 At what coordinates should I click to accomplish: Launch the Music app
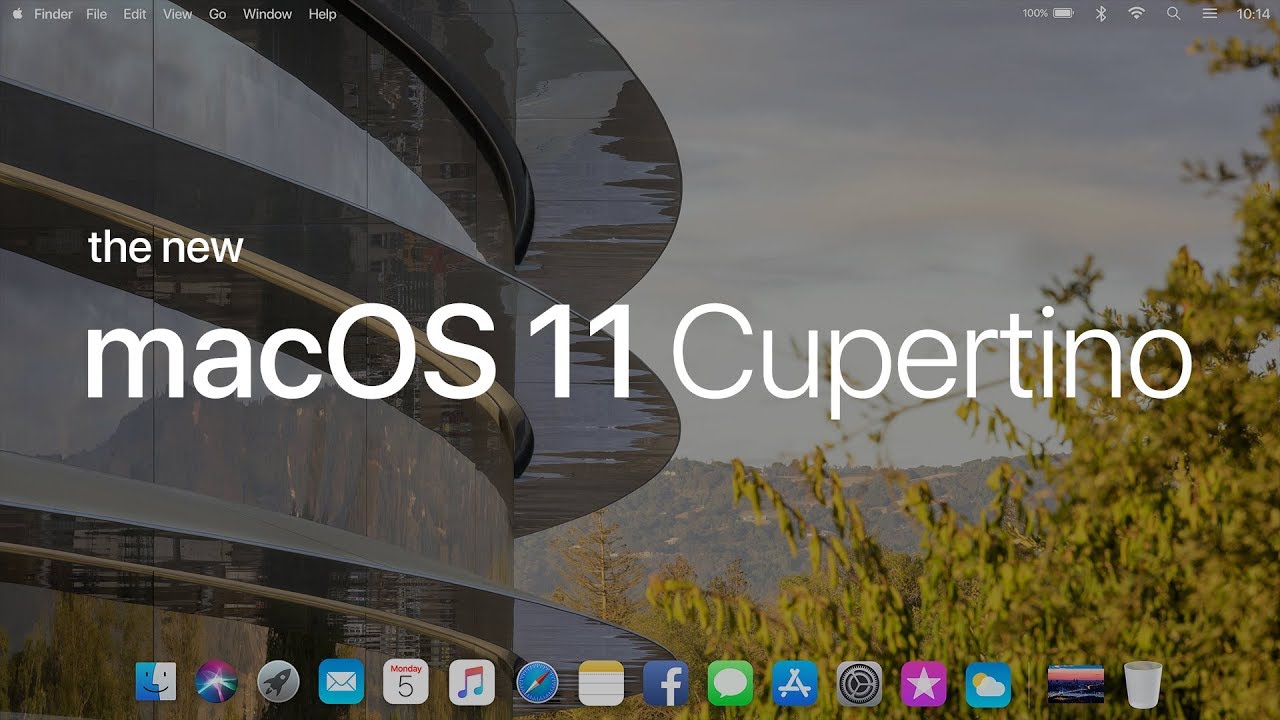tap(471, 683)
